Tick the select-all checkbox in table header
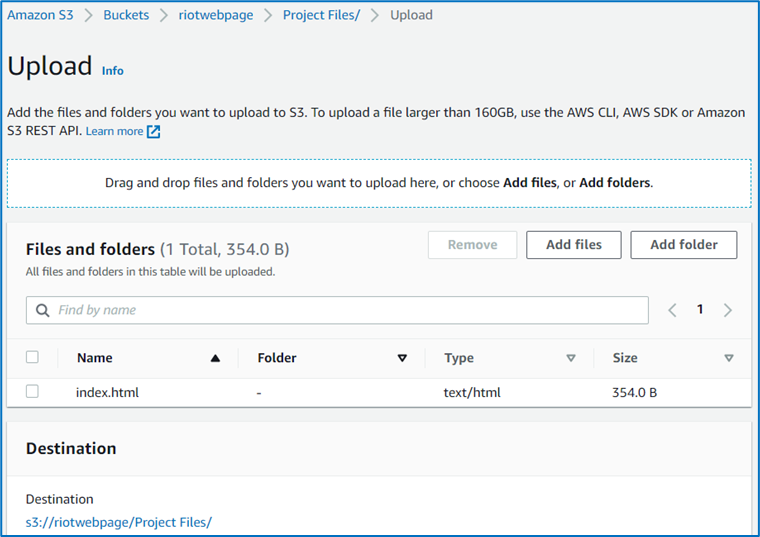760x537 pixels. coord(32,357)
